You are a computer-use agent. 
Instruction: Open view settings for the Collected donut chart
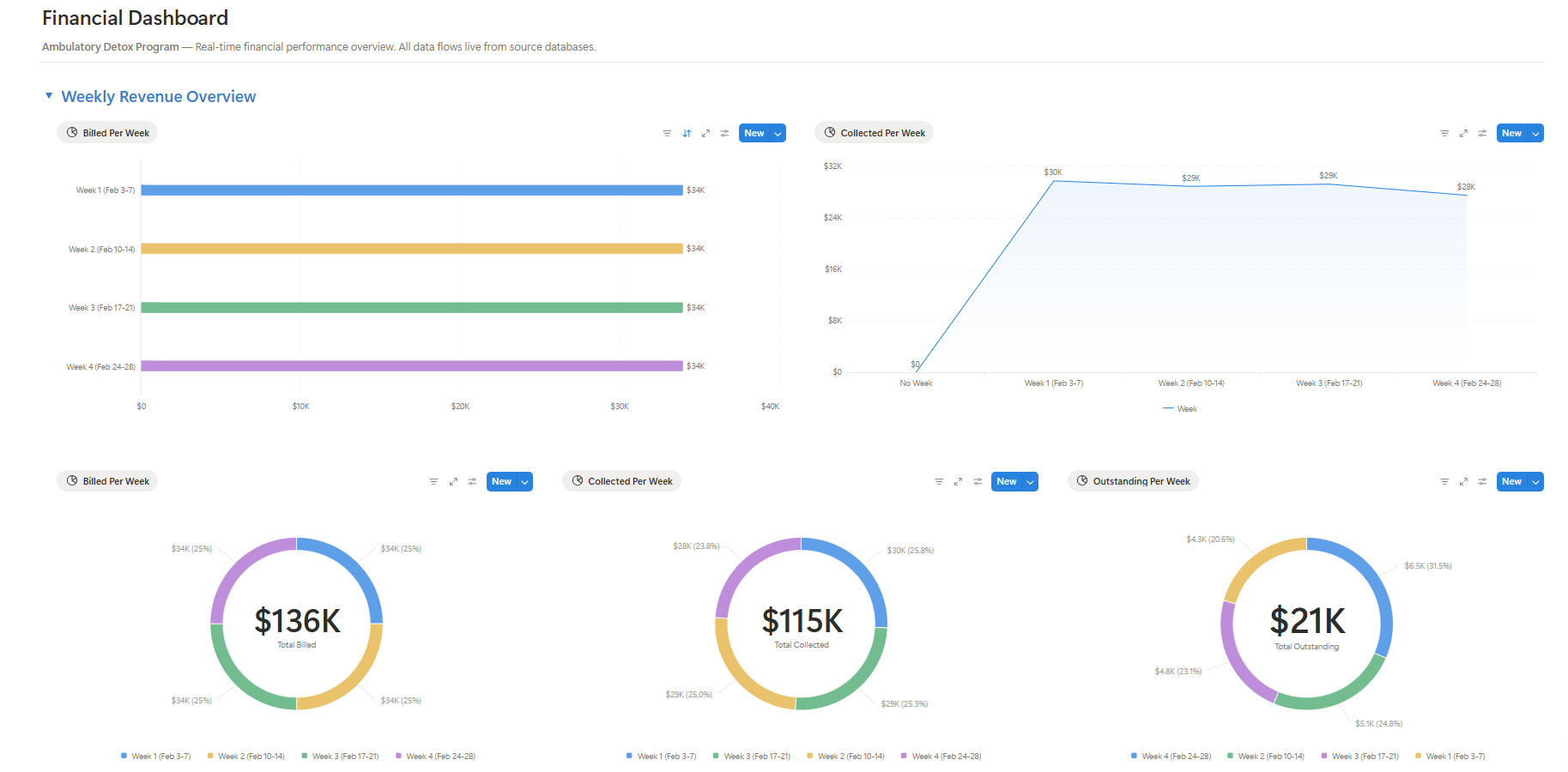pyautogui.click(x=978, y=482)
